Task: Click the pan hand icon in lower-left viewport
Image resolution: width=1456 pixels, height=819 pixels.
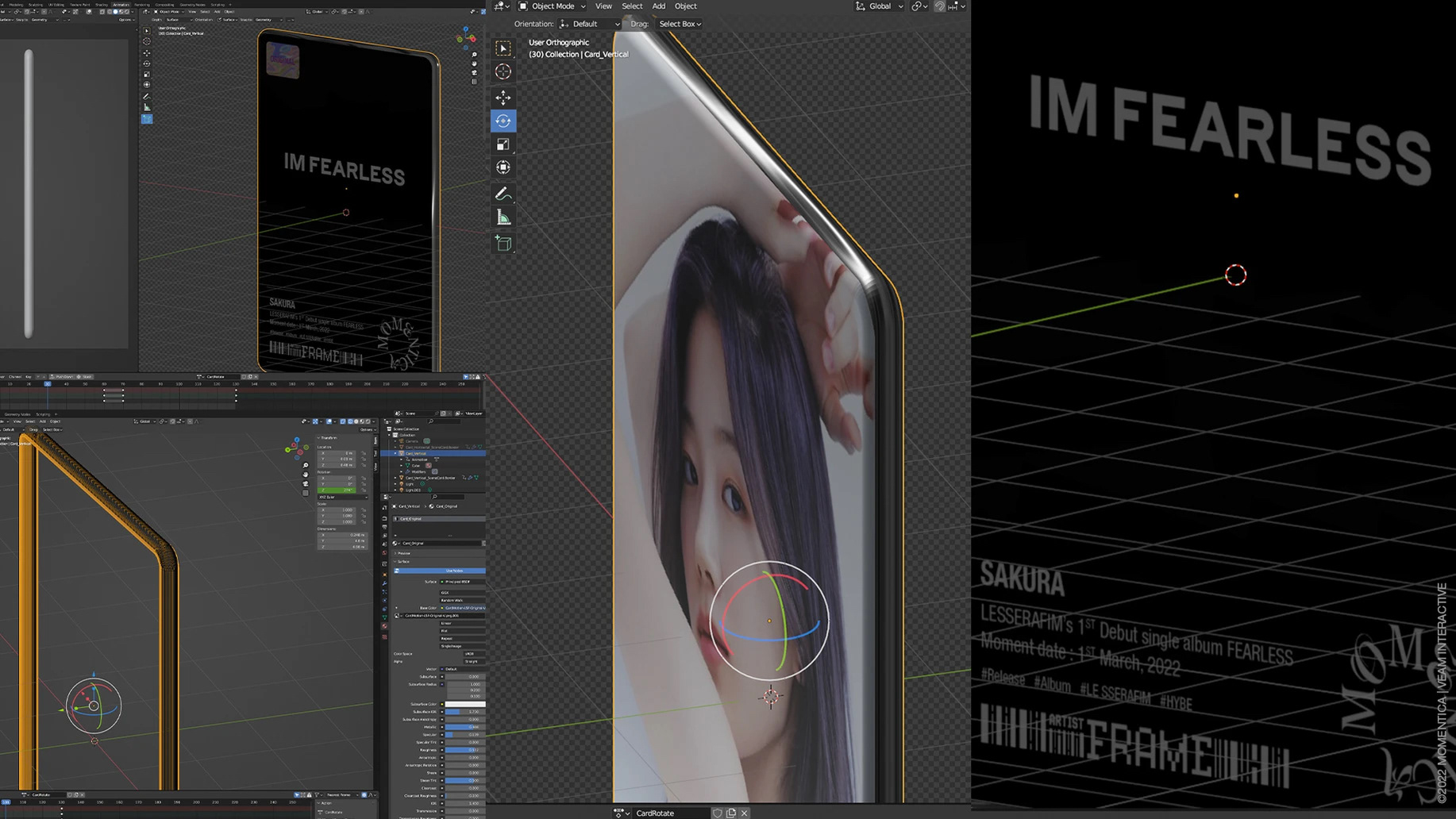Action: [x=306, y=475]
